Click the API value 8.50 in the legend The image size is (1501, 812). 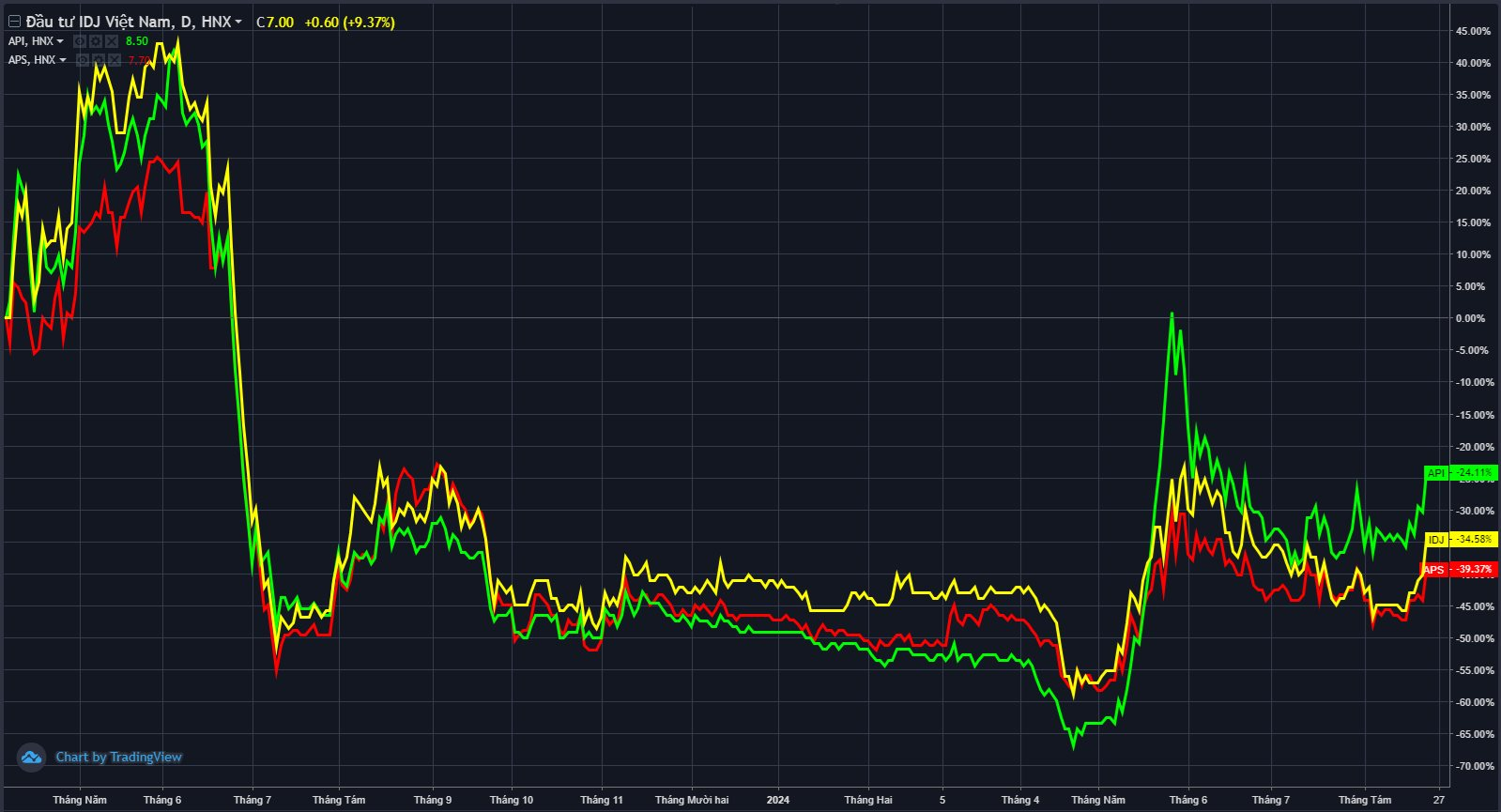click(137, 41)
